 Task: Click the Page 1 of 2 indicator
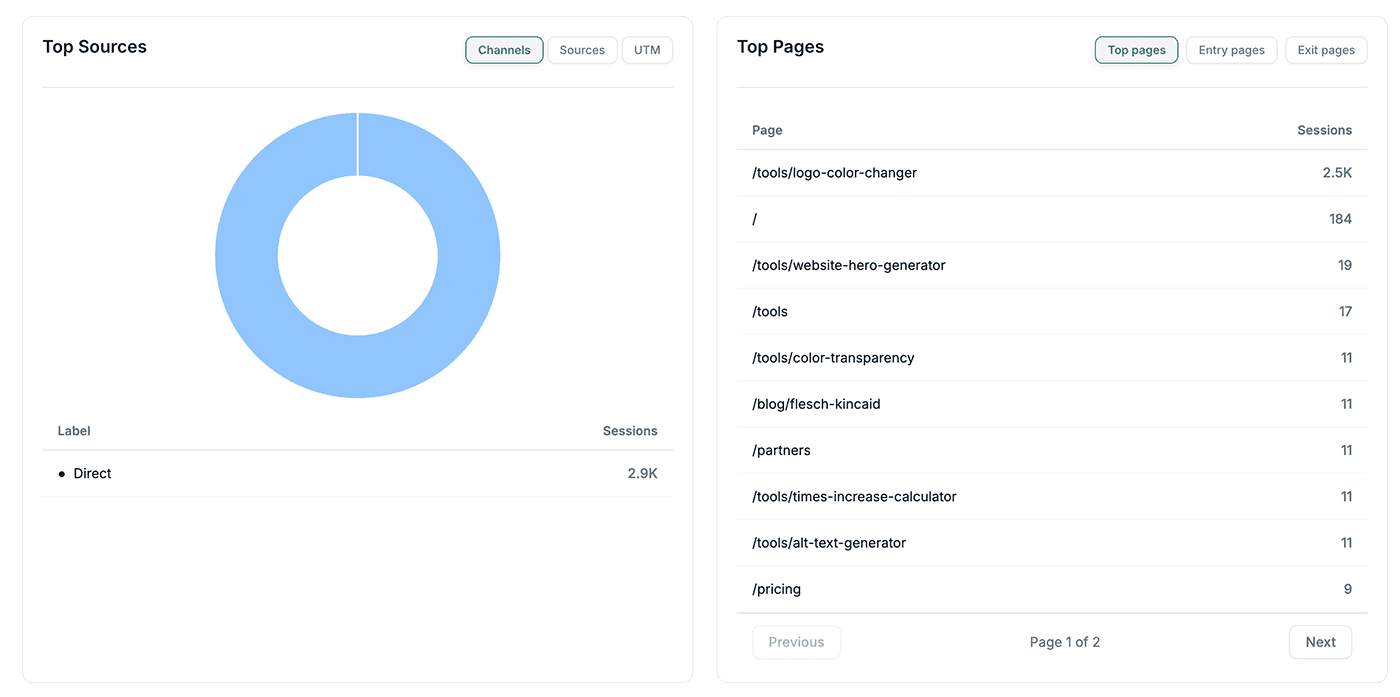tap(1065, 642)
